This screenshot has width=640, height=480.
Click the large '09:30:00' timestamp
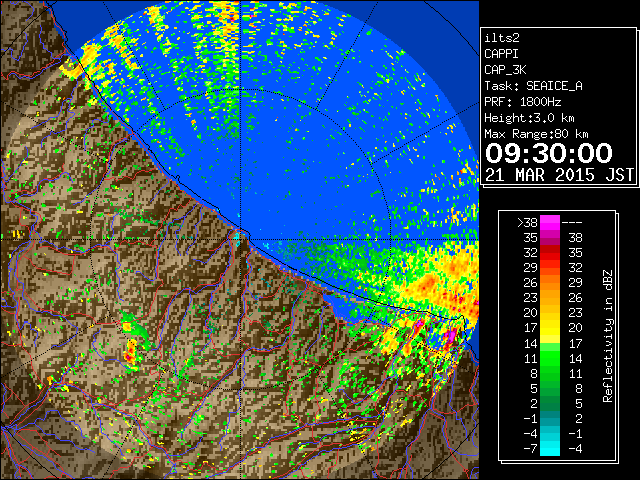click(x=549, y=153)
